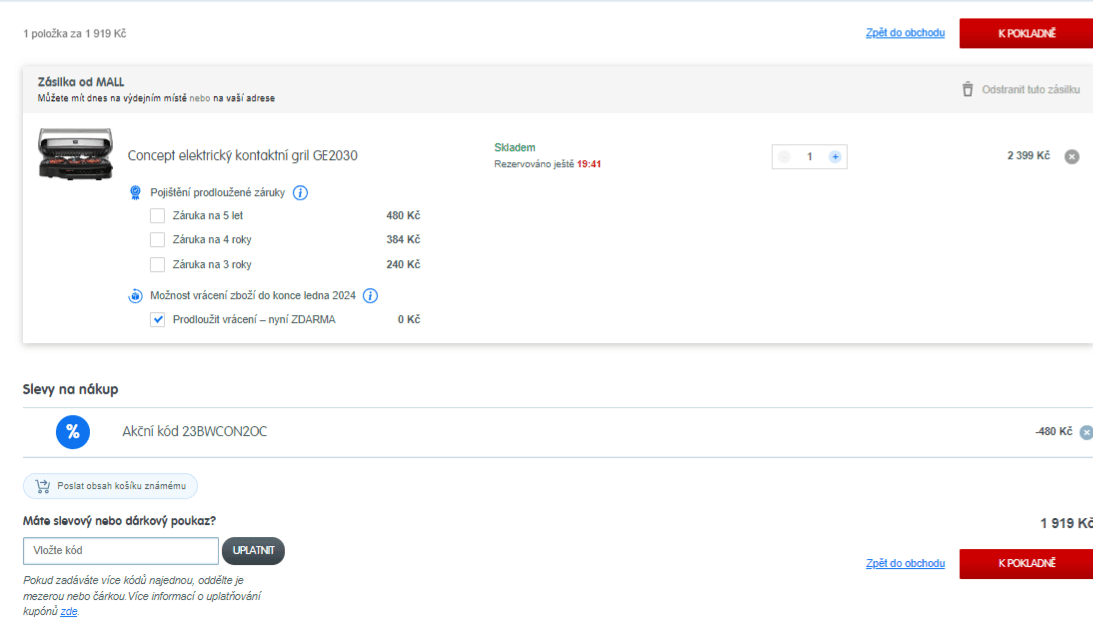Click the 384 Kč four-year warranty price
Screen dimensions: 1093x621
(403, 239)
